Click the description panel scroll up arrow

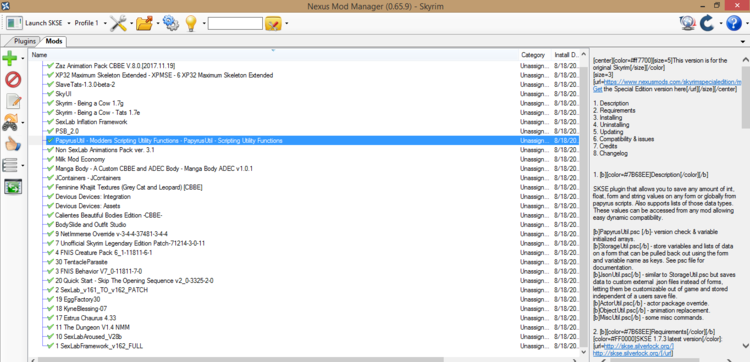click(x=745, y=60)
